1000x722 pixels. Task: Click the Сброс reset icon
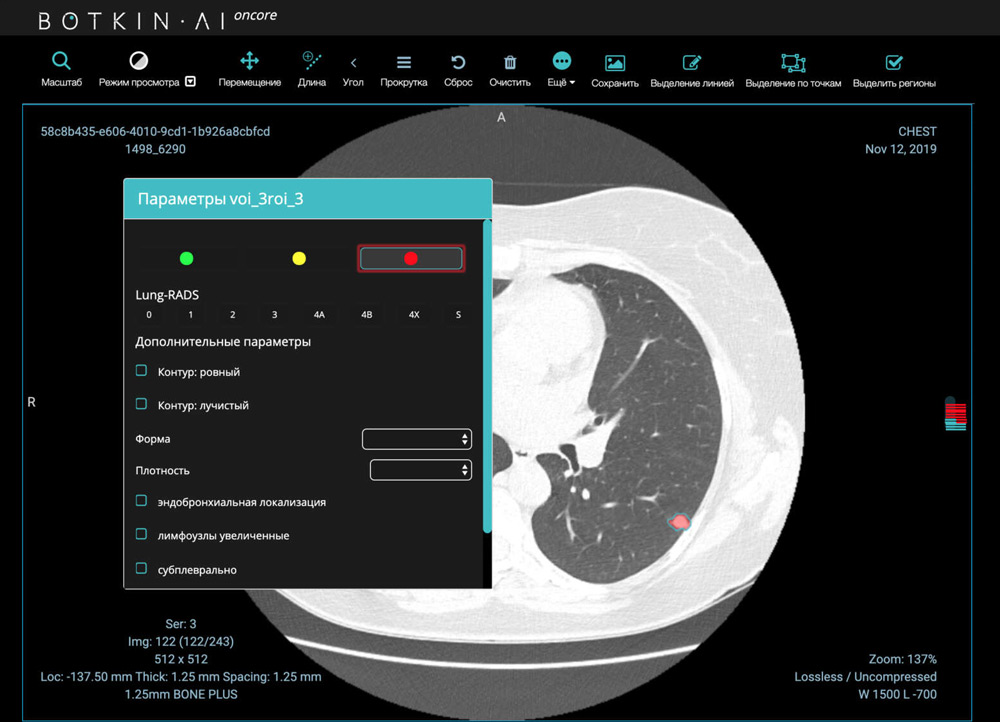click(x=458, y=62)
